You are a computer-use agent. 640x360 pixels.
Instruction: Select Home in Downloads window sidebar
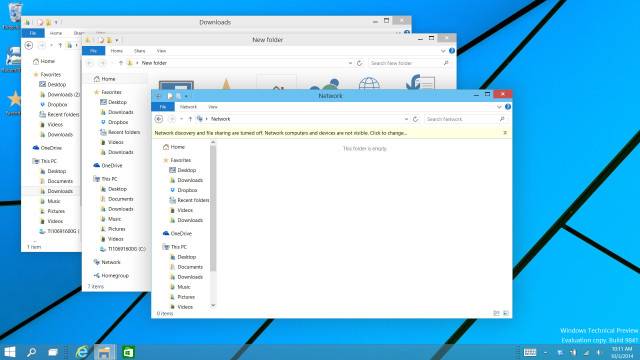click(44, 61)
